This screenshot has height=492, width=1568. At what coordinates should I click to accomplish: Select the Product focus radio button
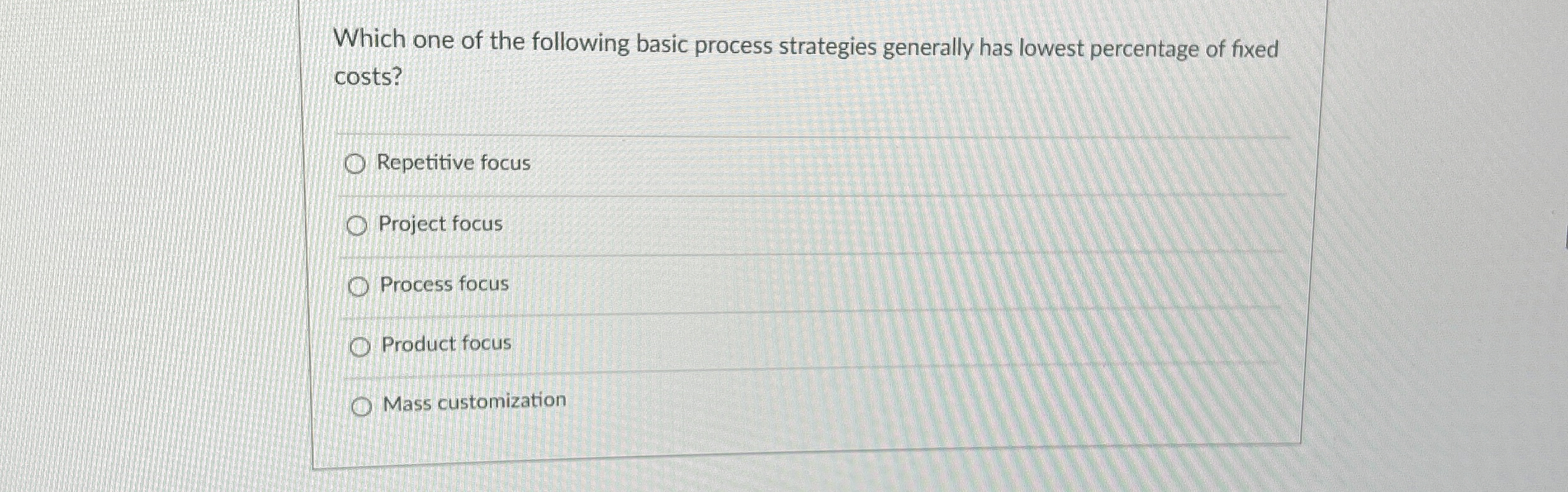[x=358, y=345]
